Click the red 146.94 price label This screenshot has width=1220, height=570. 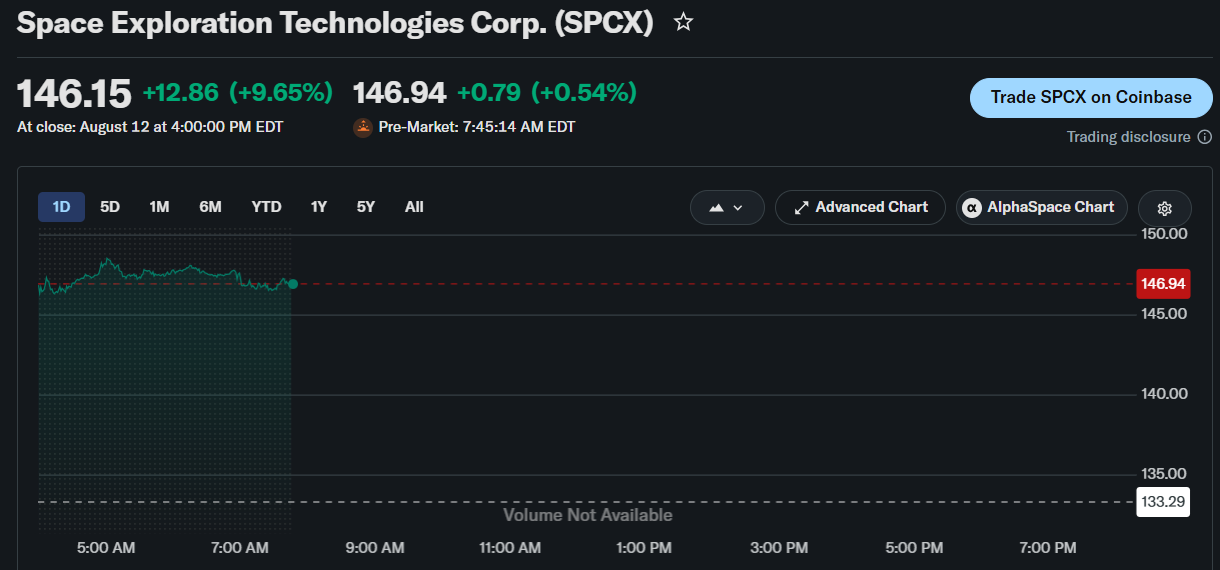(x=1163, y=284)
